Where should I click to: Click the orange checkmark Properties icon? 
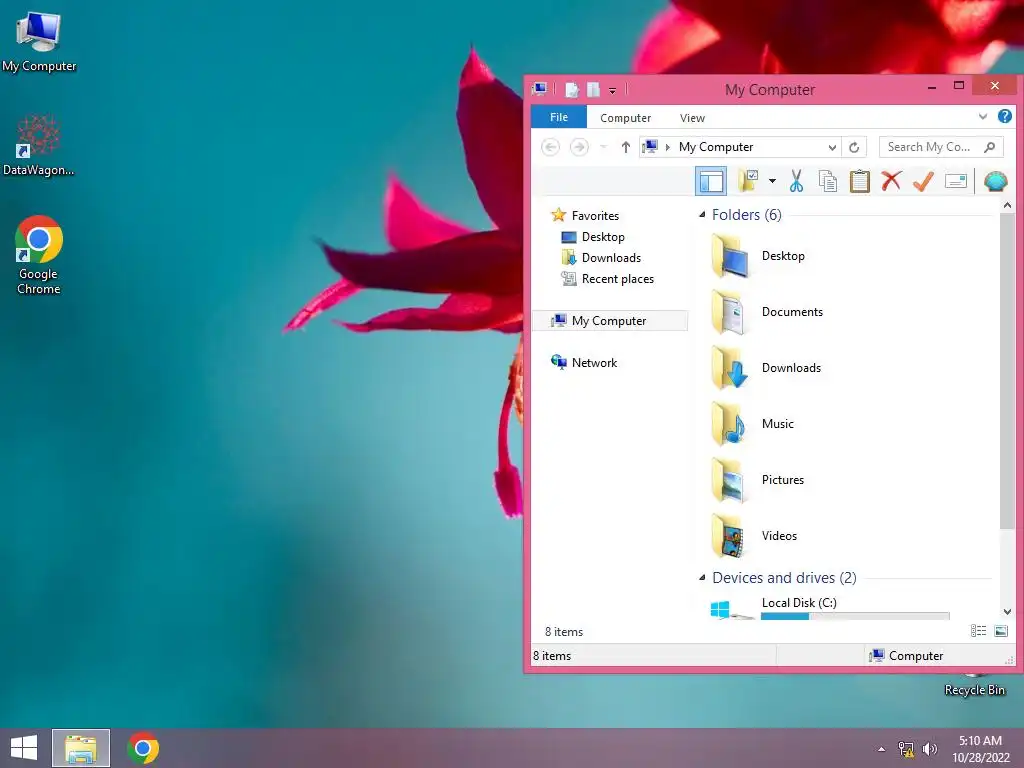923,181
